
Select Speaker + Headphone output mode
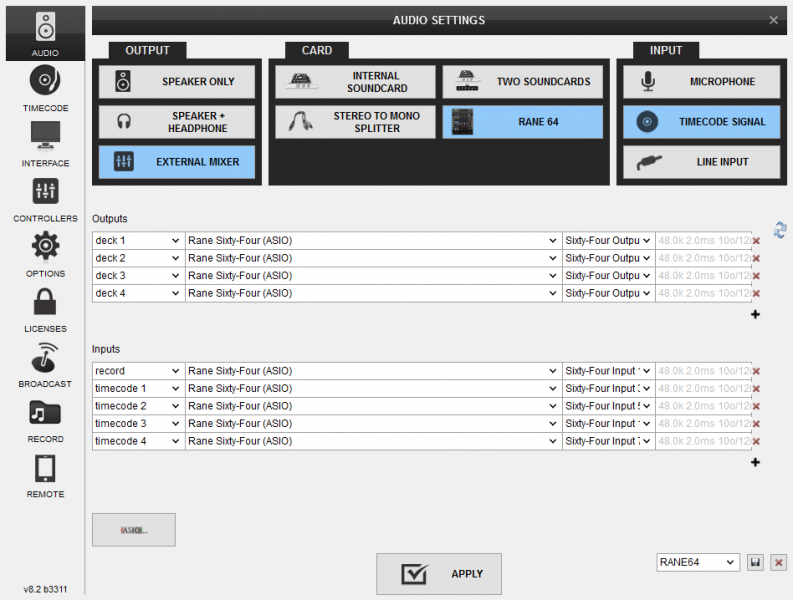point(177,122)
